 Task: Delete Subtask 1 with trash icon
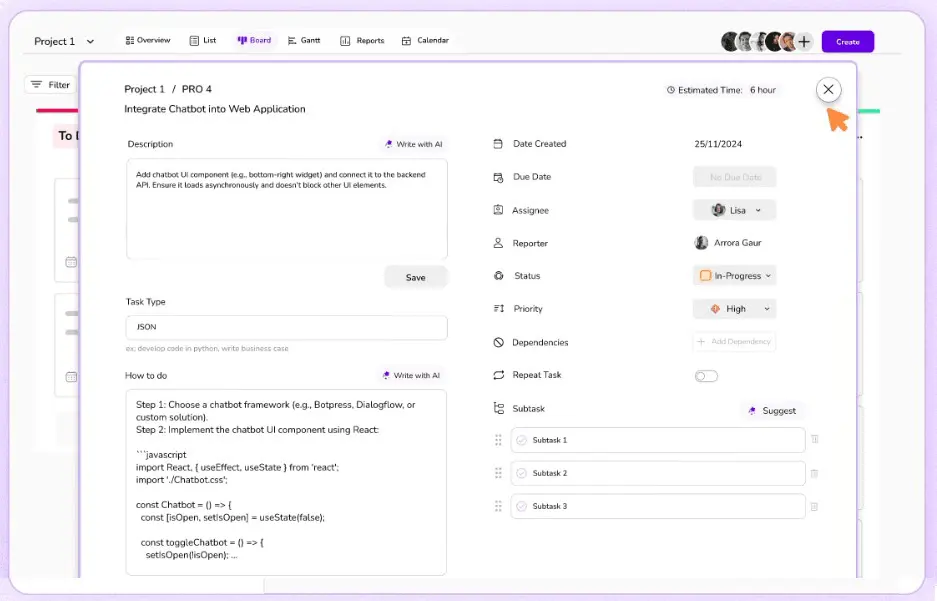click(814, 439)
